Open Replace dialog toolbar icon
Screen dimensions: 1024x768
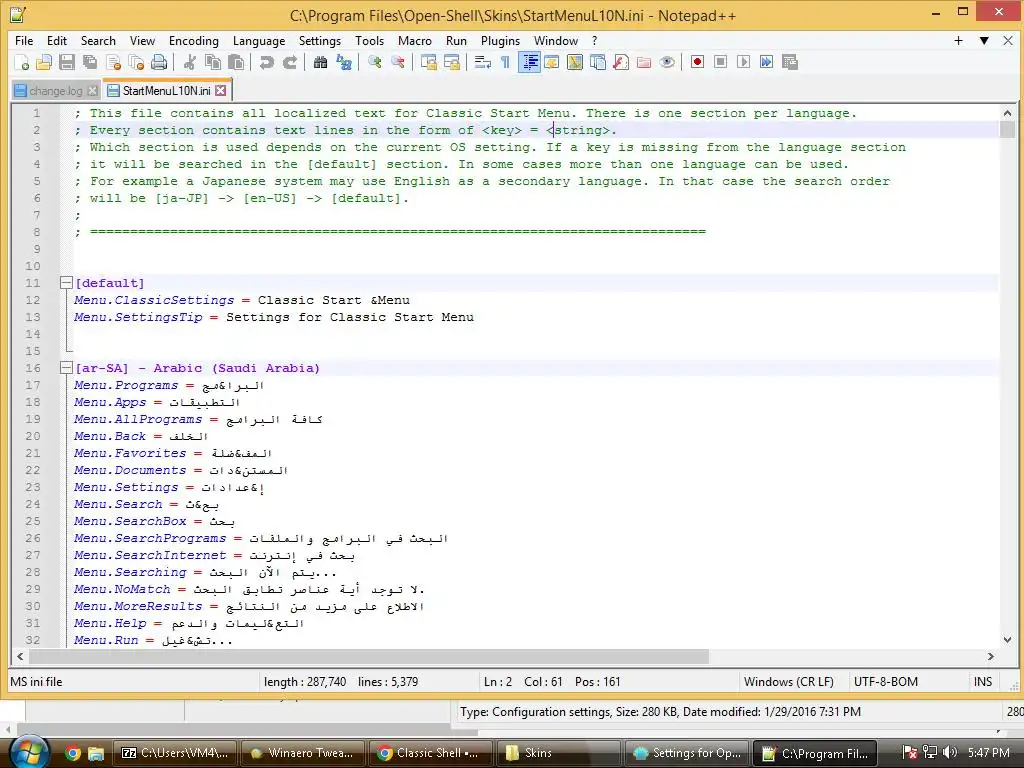coord(344,62)
